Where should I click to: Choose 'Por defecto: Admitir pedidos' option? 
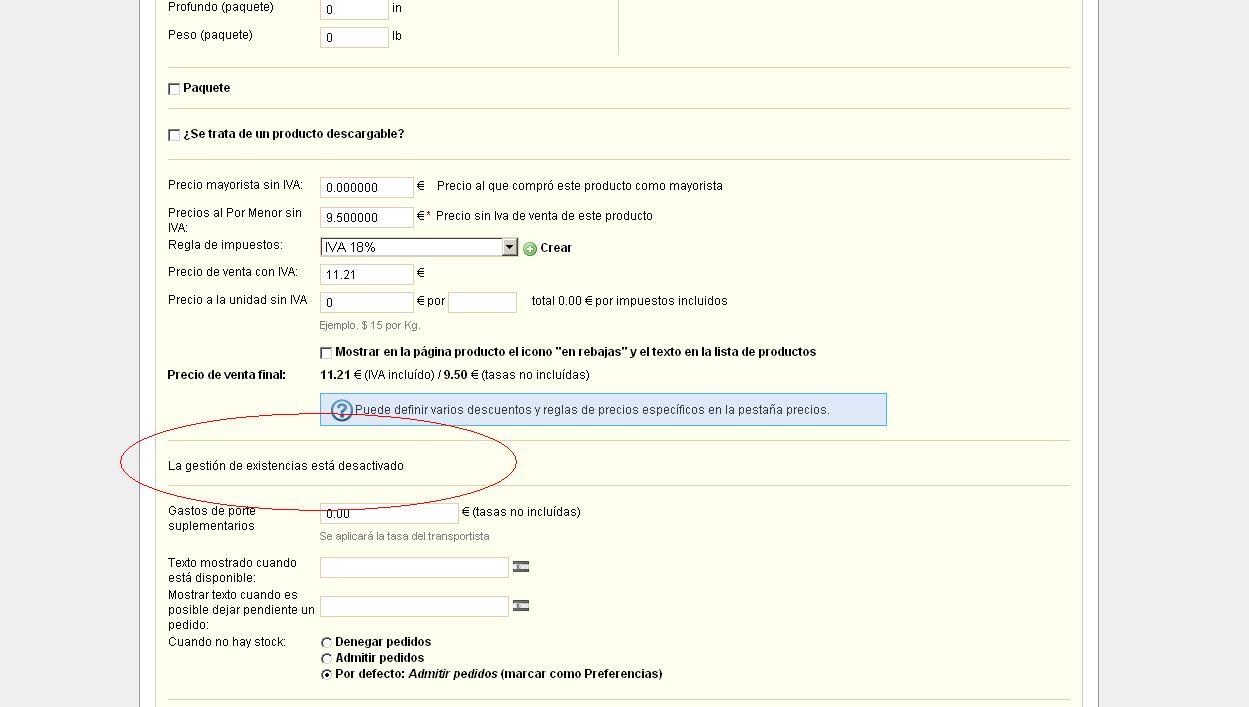click(326, 675)
